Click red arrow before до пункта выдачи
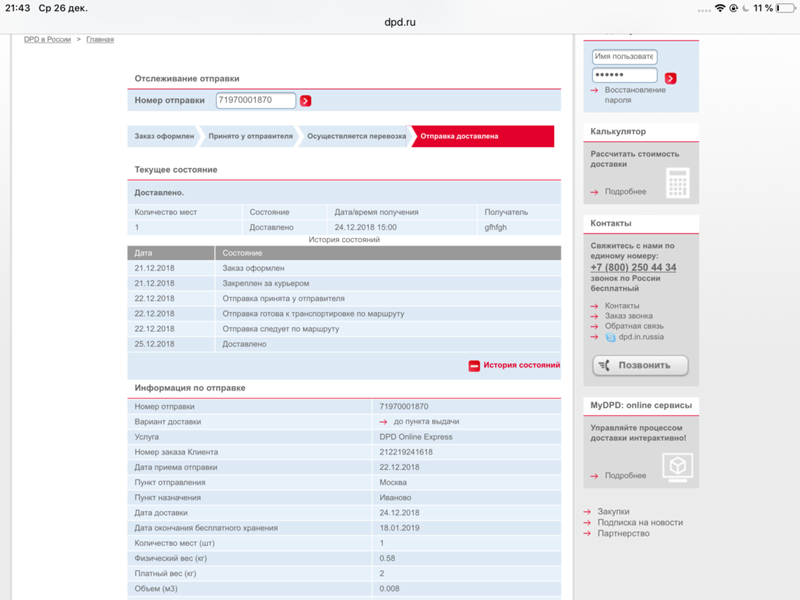The width and height of the screenshot is (800, 600). click(383, 422)
